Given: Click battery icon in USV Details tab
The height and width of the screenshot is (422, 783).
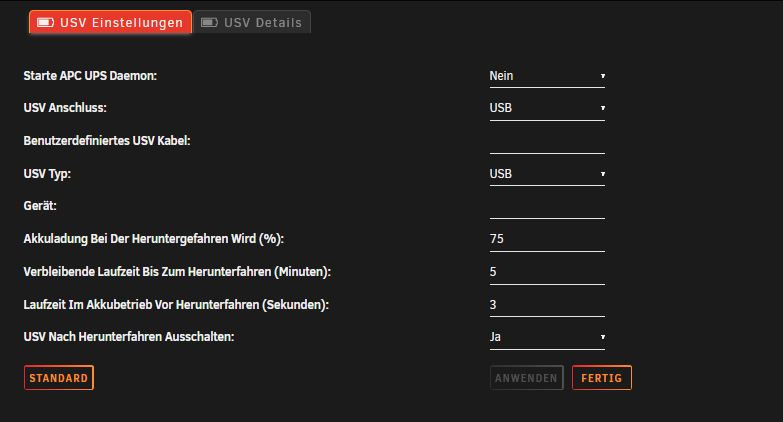Looking at the screenshot, I should point(209,22).
